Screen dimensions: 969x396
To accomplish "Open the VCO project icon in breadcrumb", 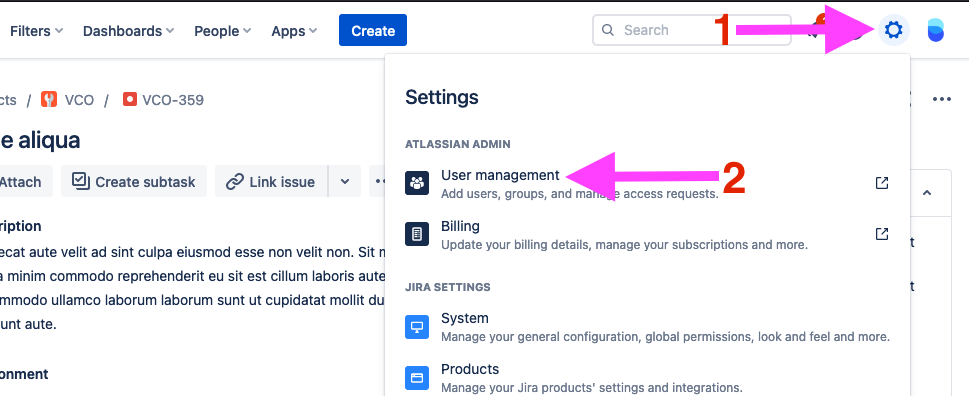I will click(x=49, y=99).
